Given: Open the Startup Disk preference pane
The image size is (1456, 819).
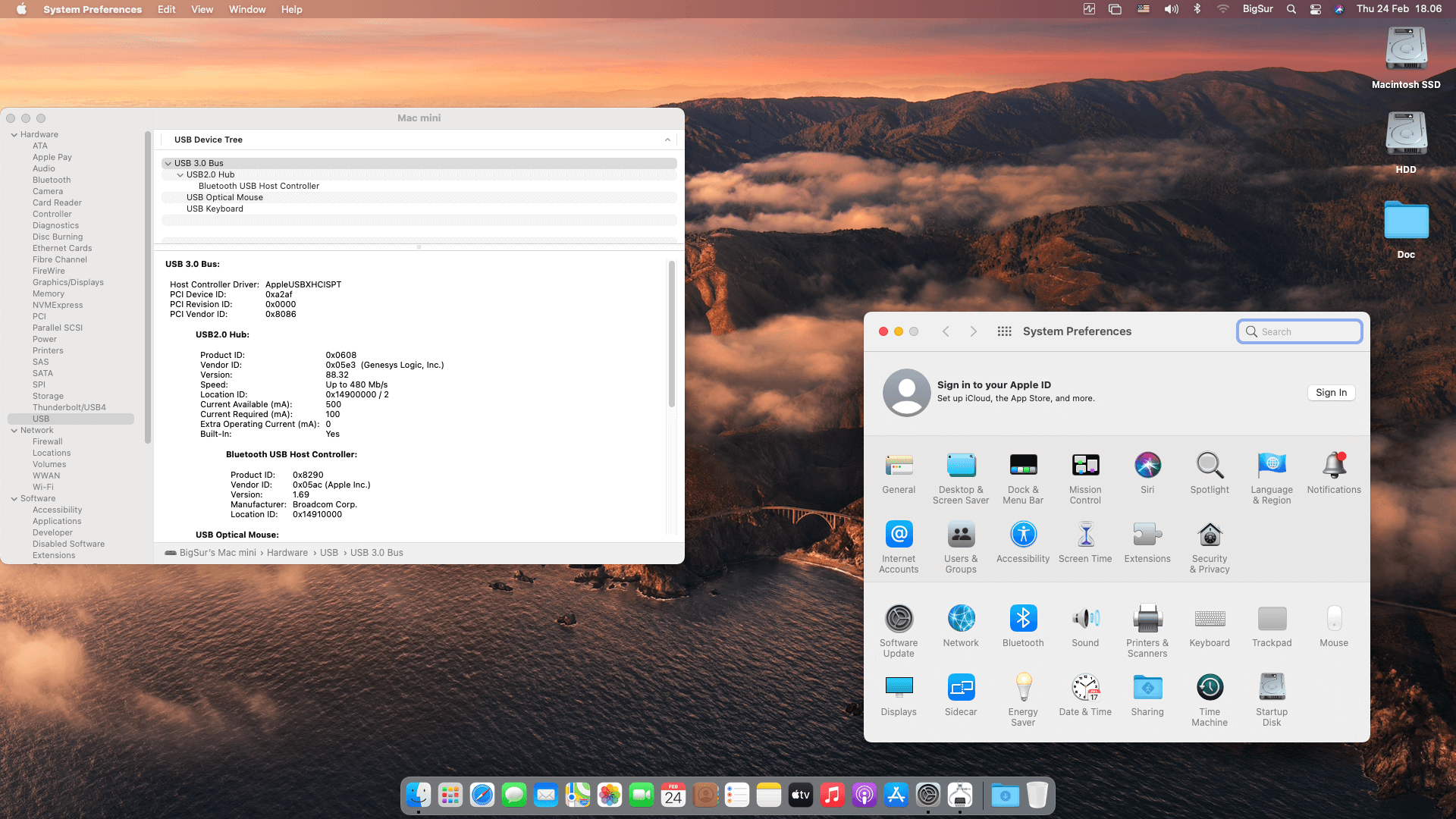Looking at the screenshot, I should (1272, 688).
